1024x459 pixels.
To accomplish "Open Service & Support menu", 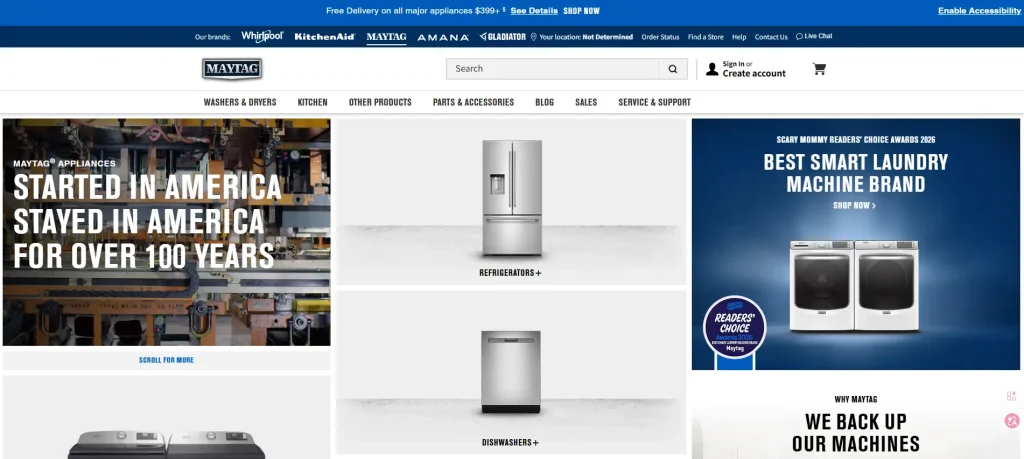I will [x=654, y=103].
